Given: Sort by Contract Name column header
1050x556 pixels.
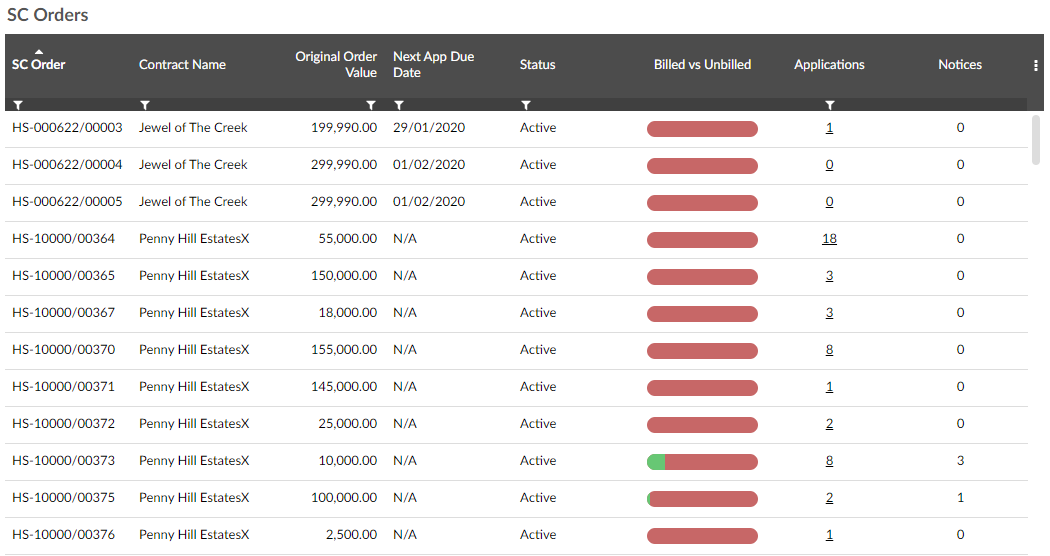Looking at the screenshot, I should (182, 65).
